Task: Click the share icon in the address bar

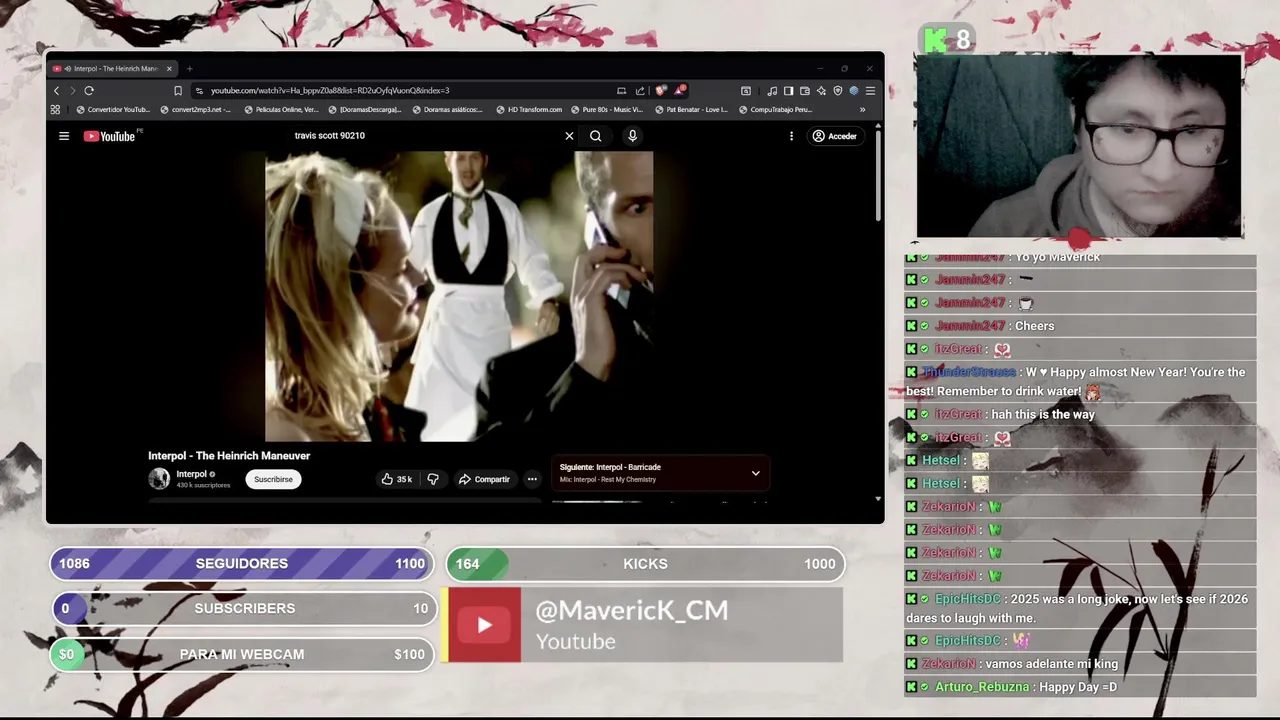Action: pyautogui.click(x=640, y=91)
